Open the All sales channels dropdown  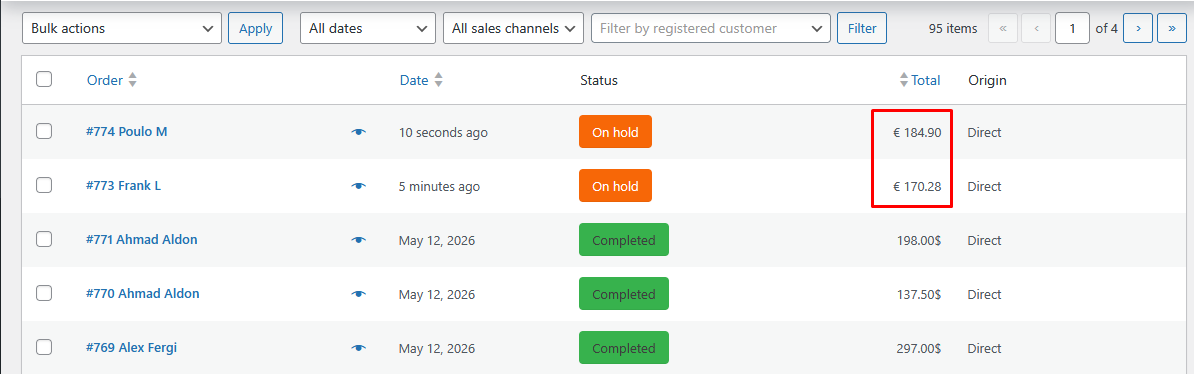[513, 28]
